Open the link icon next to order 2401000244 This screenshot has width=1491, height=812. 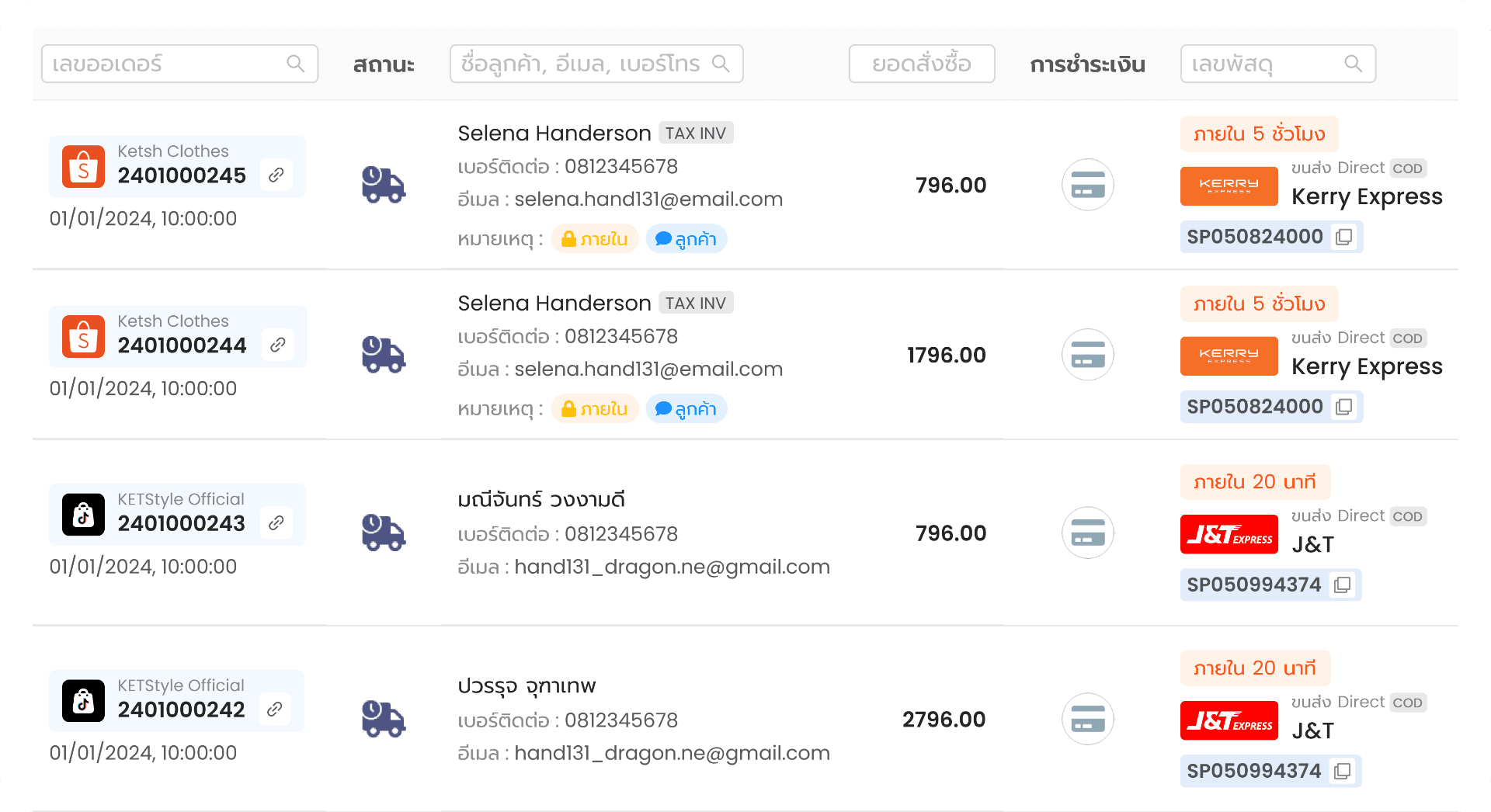pos(277,345)
